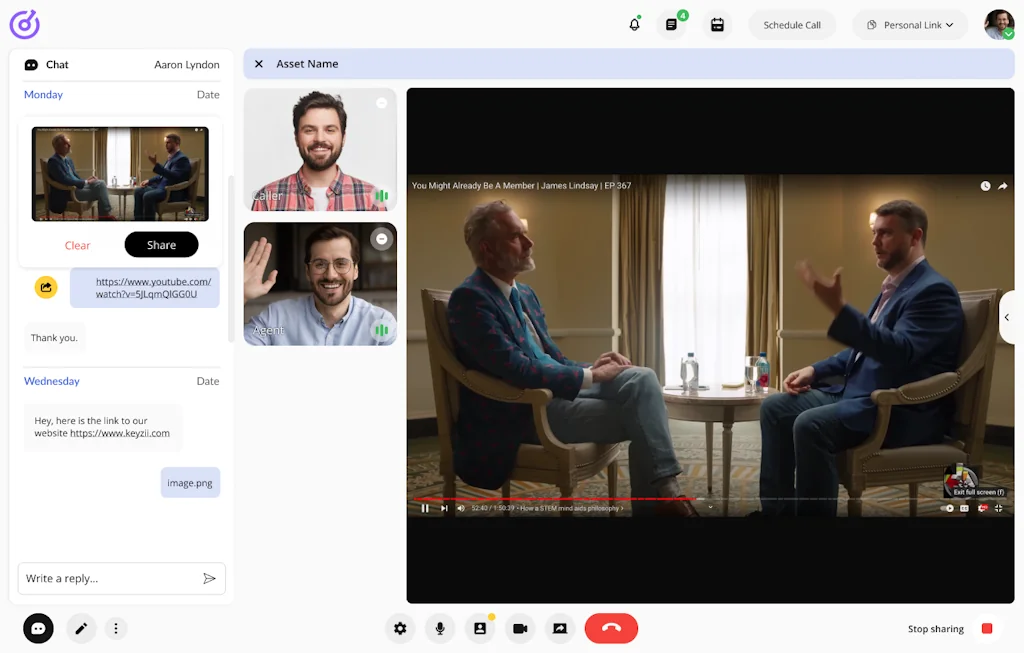Toggle the camera video off
Screen dimensions: 1024x653
pos(520,628)
